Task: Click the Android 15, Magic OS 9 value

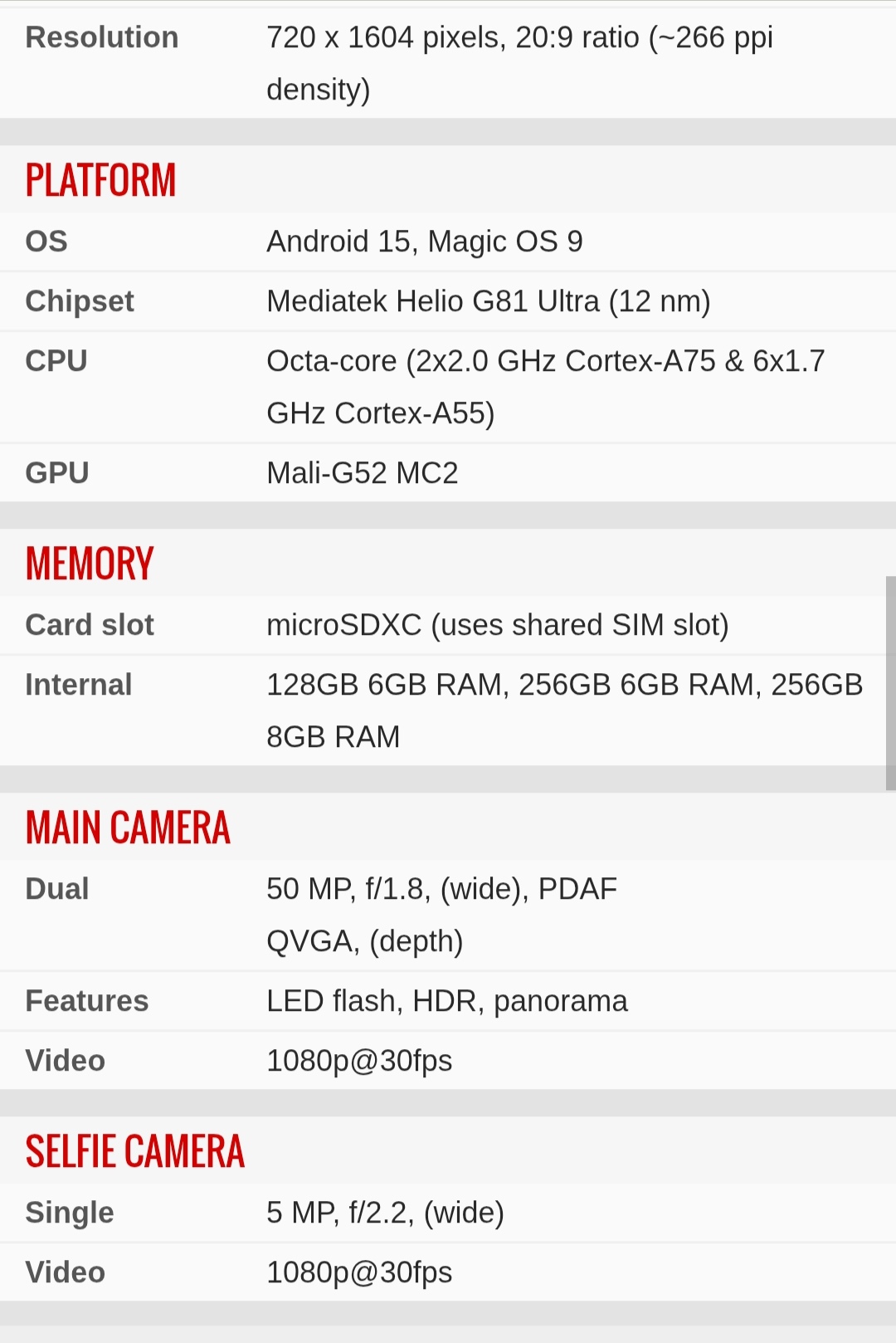Action: [x=424, y=242]
